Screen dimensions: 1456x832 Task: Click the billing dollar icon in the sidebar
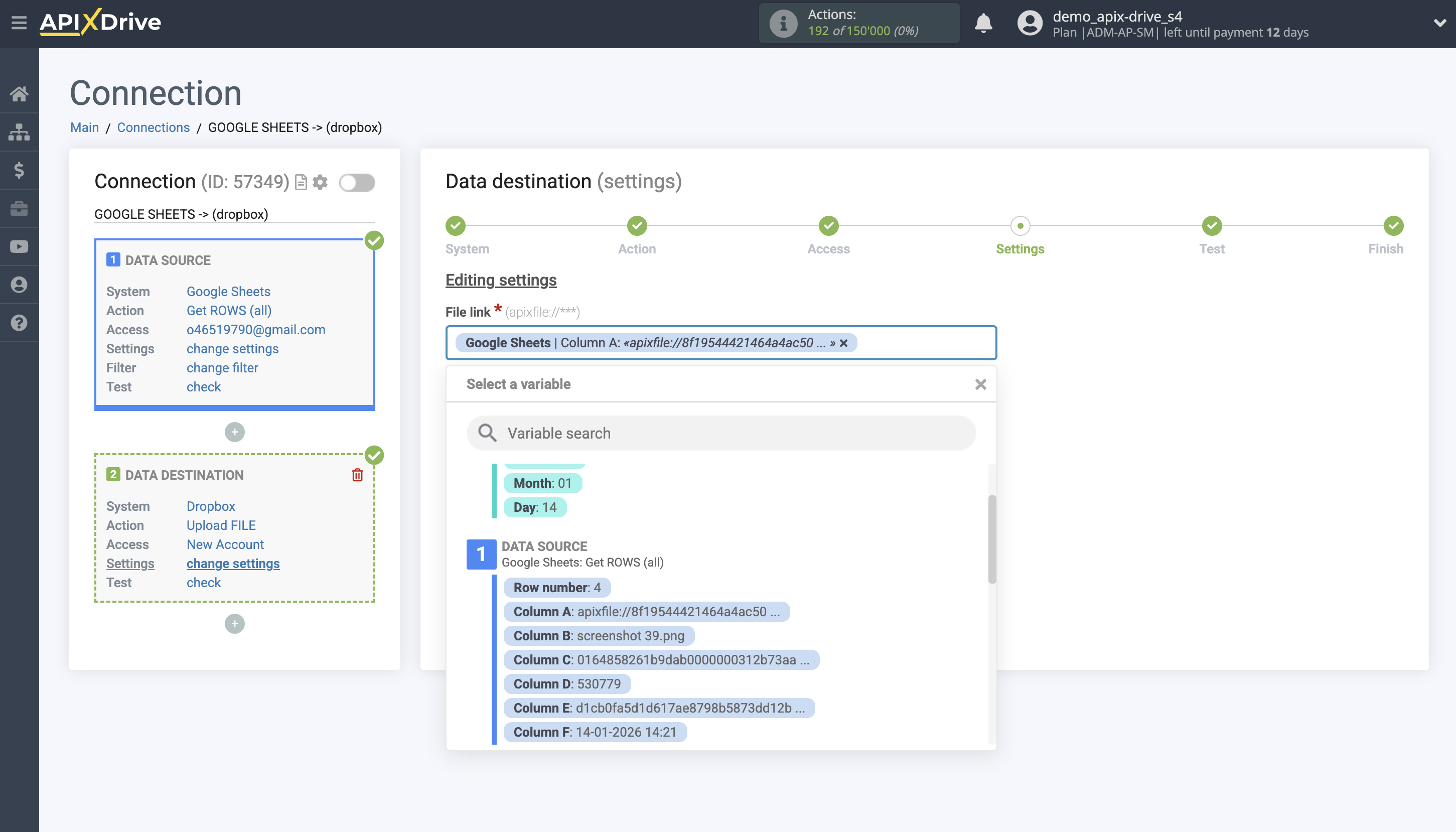coord(19,170)
